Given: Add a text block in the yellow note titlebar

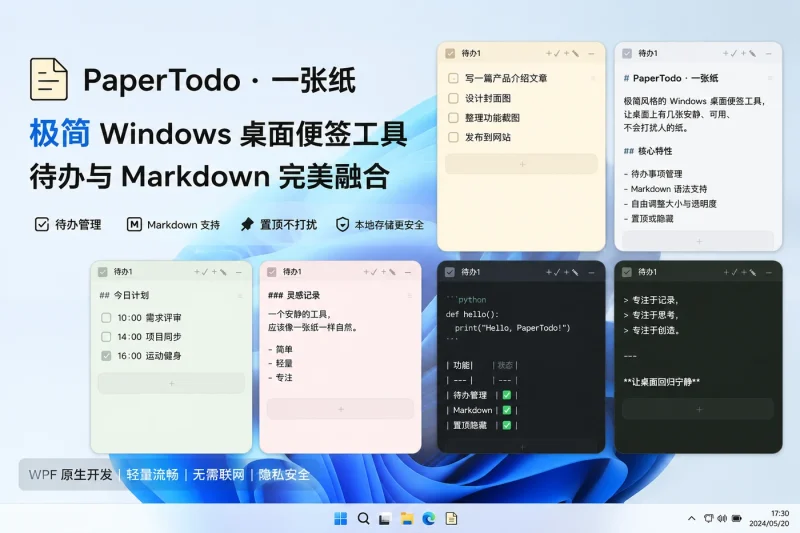Looking at the screenshot, I should (x=571, y=54).
